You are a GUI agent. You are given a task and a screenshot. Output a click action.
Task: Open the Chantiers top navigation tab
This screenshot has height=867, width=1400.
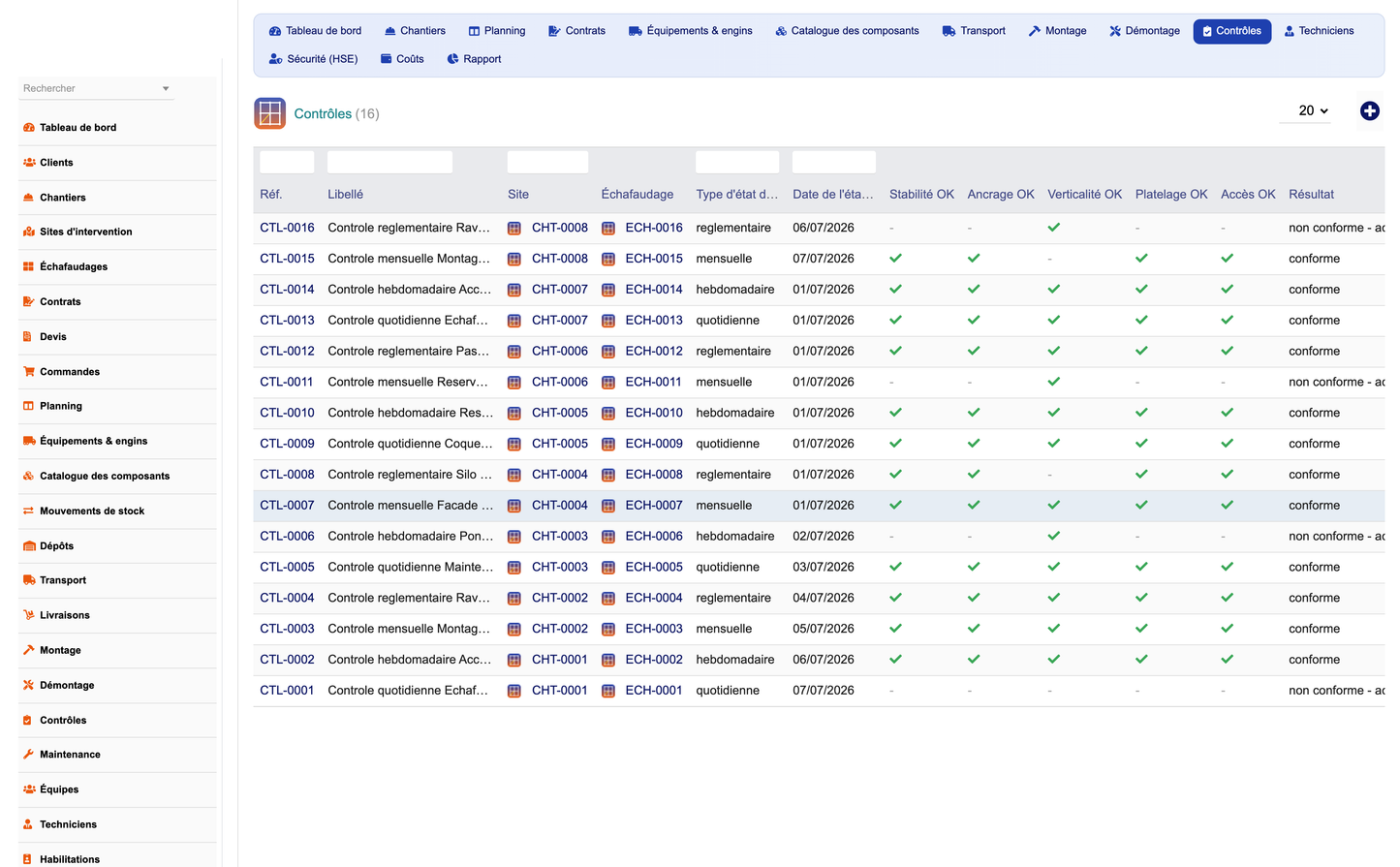pyautogui.click(x=415, y=31)
